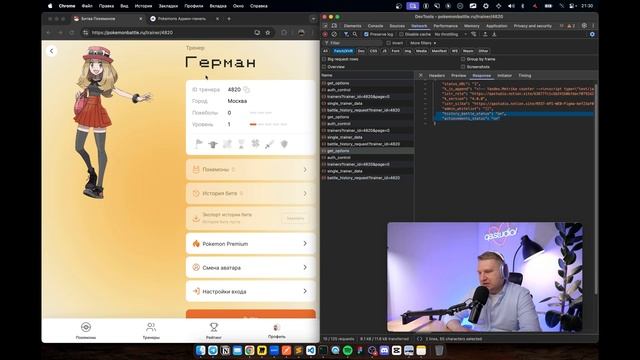This screenshot has width=640, height=360.
Task: Open a new Chrome tab with plus button
Action: 229,19
